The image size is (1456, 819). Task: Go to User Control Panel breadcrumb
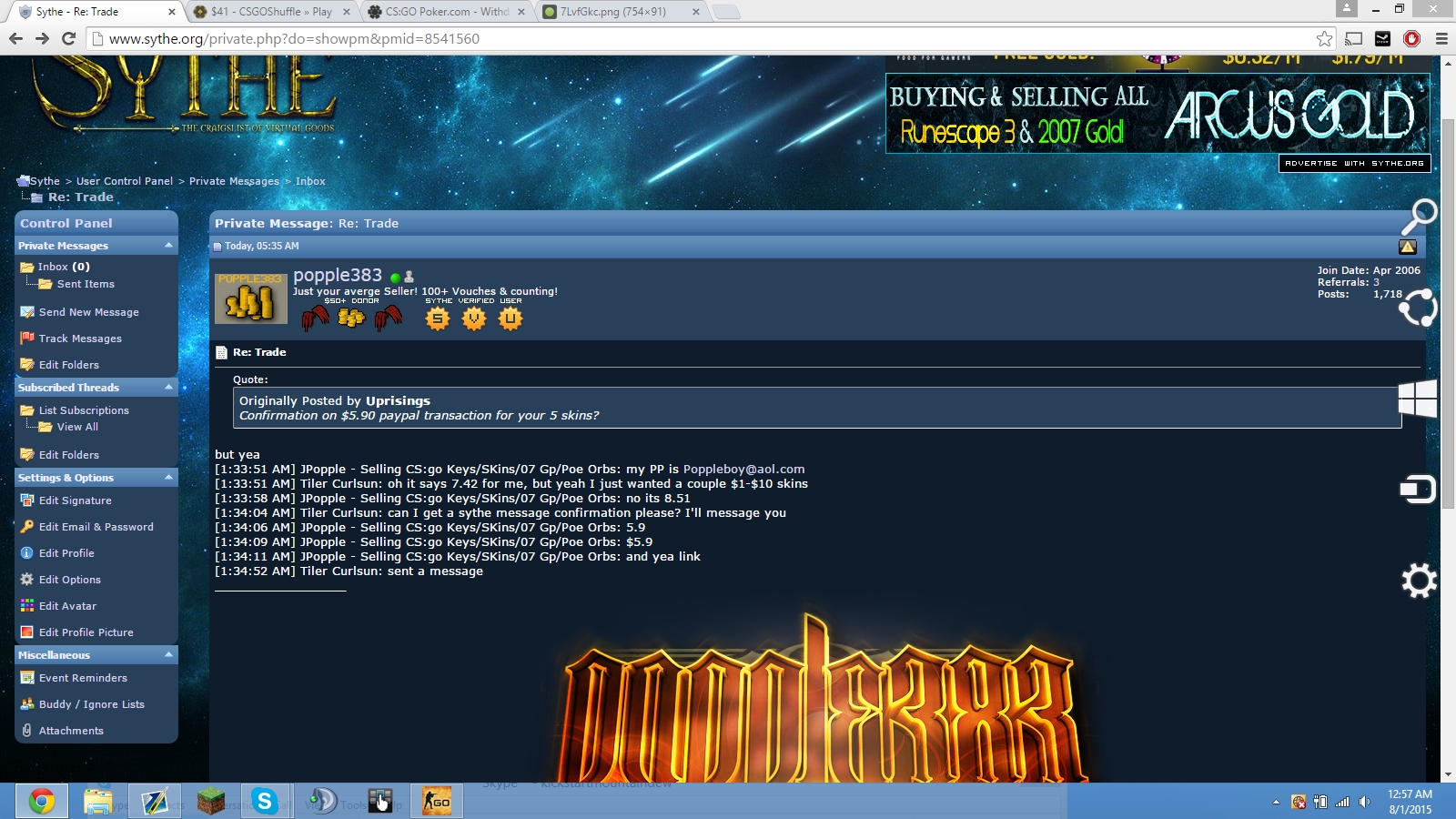[125, 181]
